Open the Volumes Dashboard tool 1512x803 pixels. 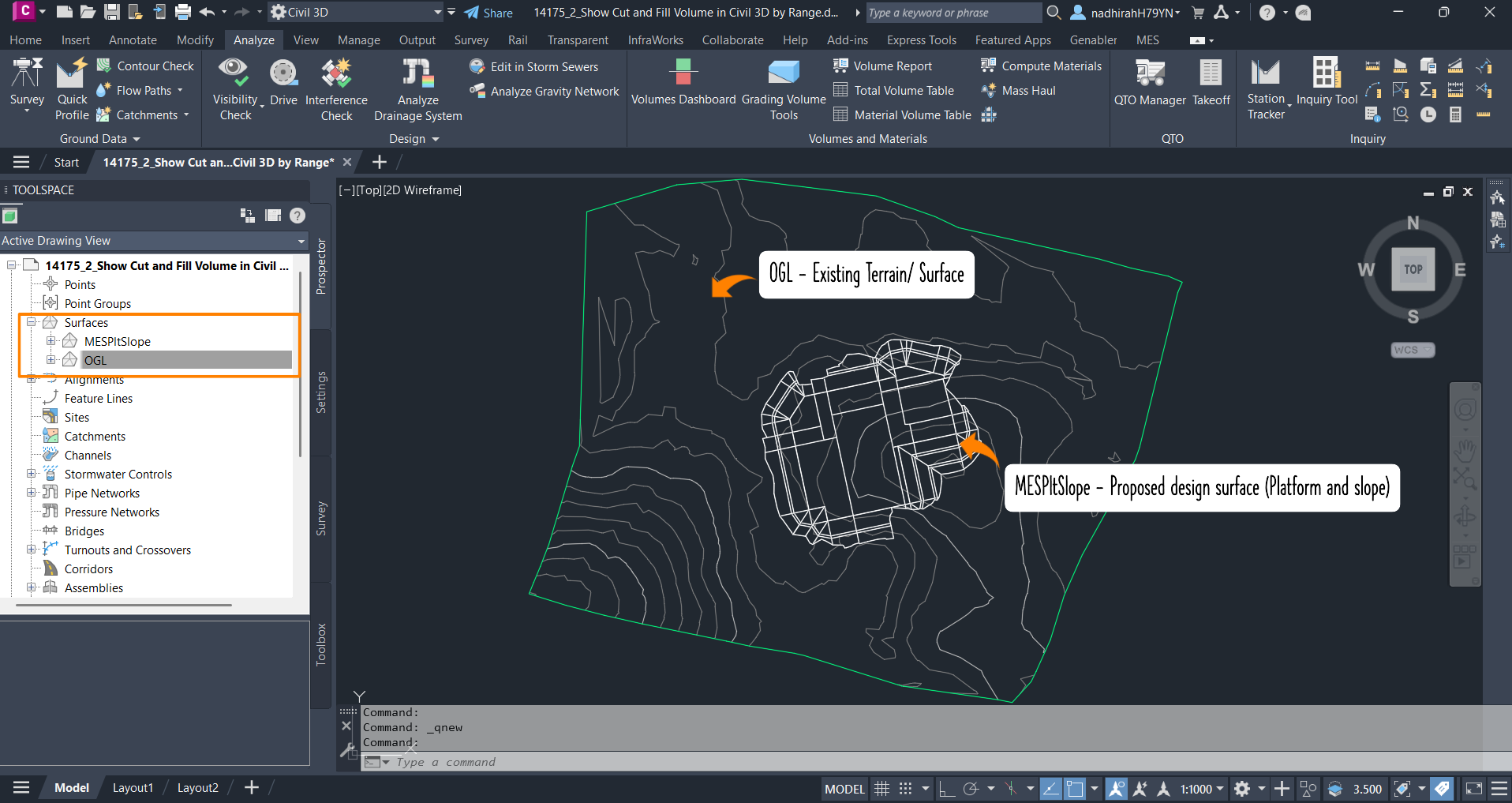coord(683,83)
